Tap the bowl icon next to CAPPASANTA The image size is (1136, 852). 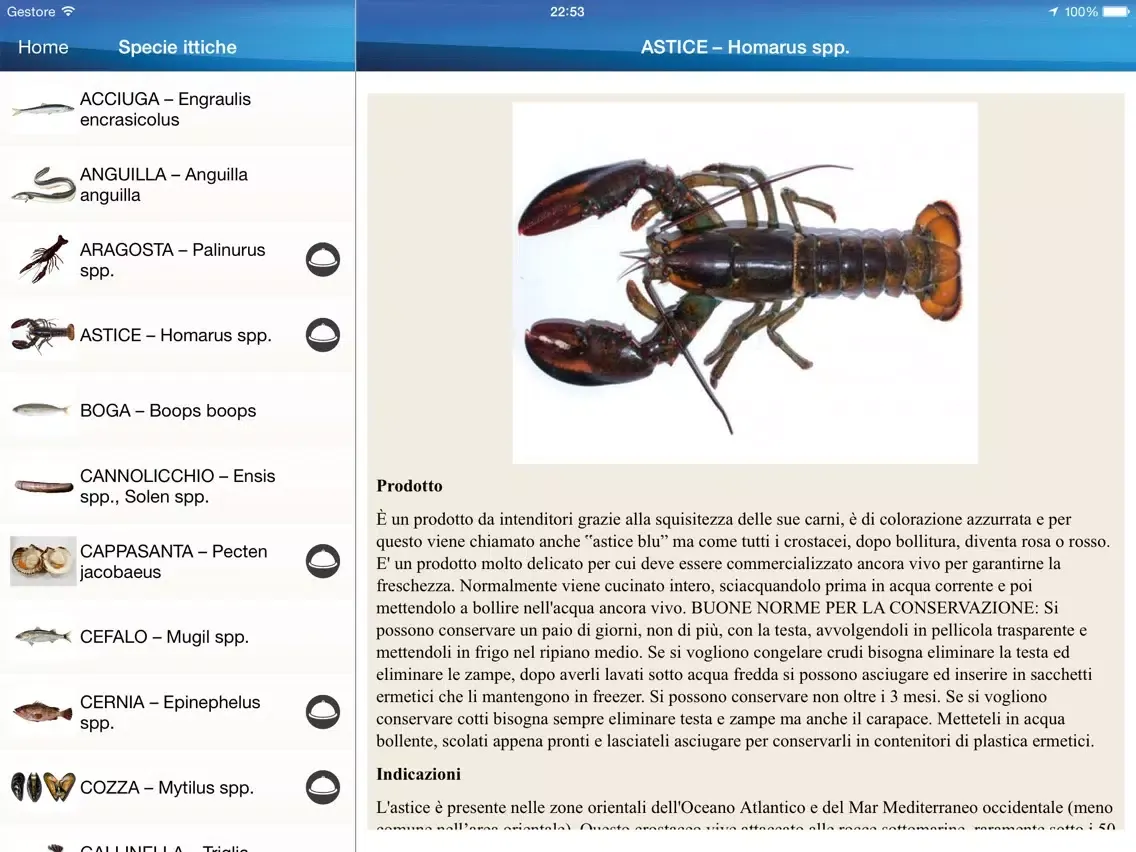click(322, 561)
